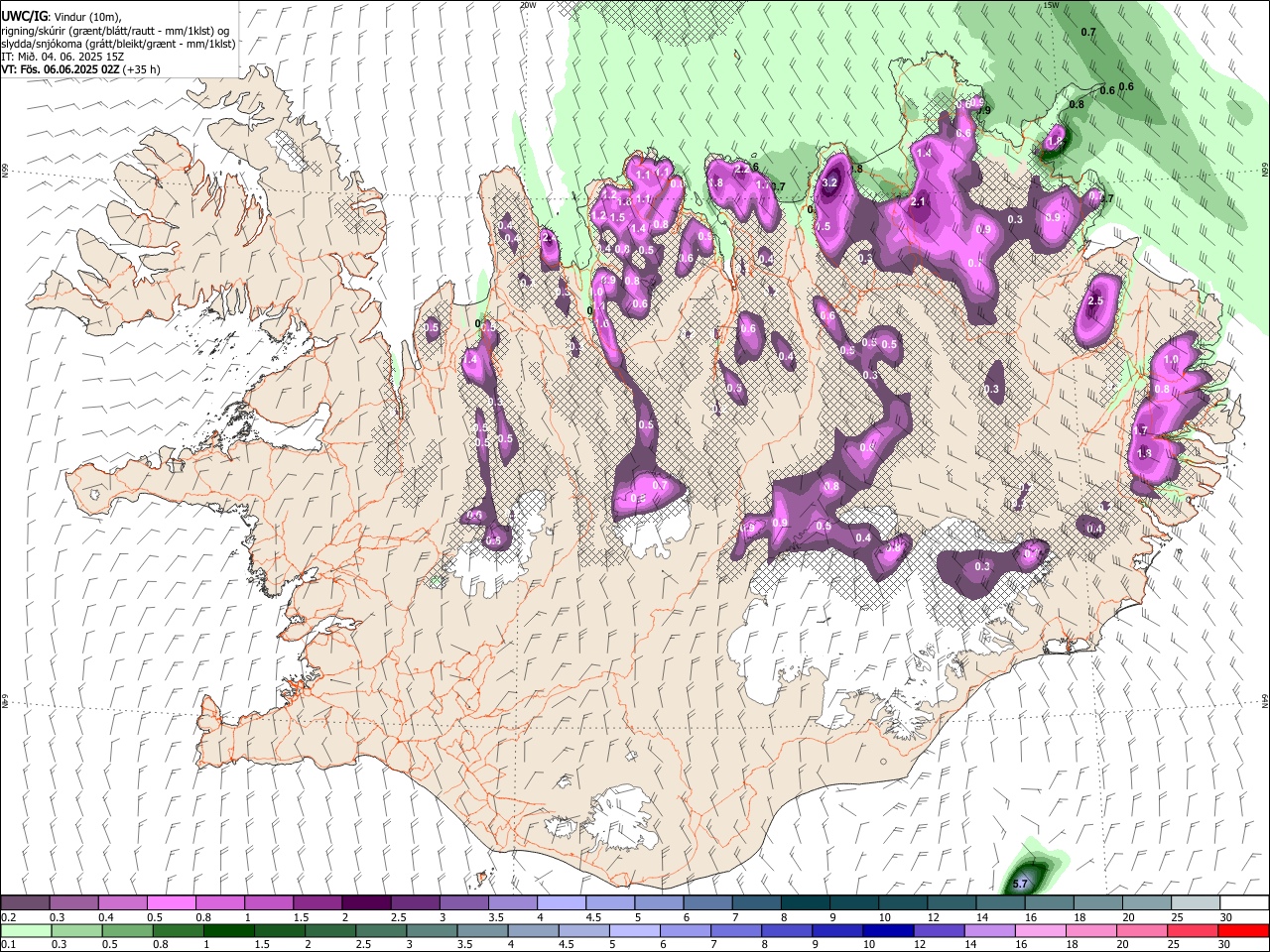Pick the magenta-purple 1.5–2 mm snow swatch
This screenshot has height=952, width=1270.
[x=317, y=903]
